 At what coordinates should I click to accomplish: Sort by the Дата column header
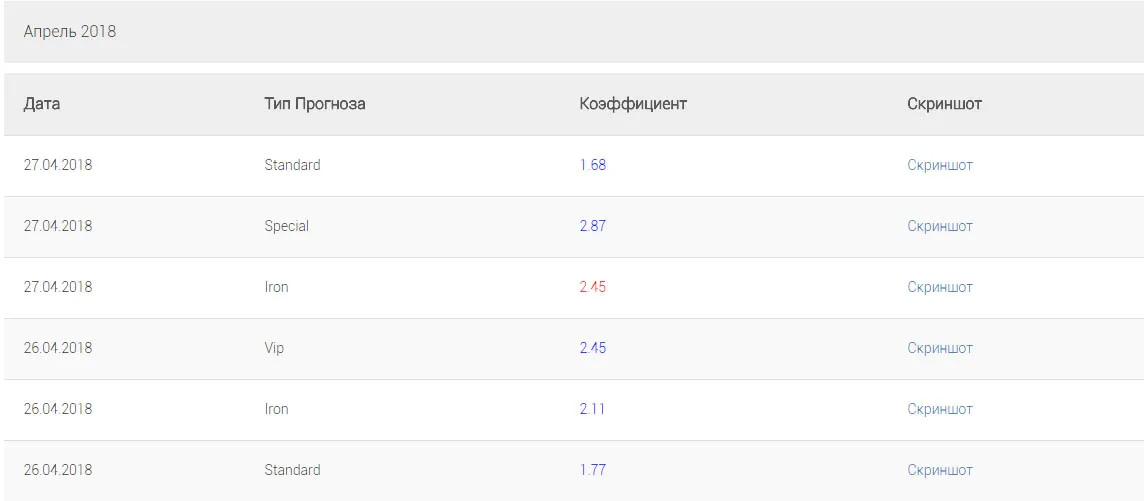(42, 104)
